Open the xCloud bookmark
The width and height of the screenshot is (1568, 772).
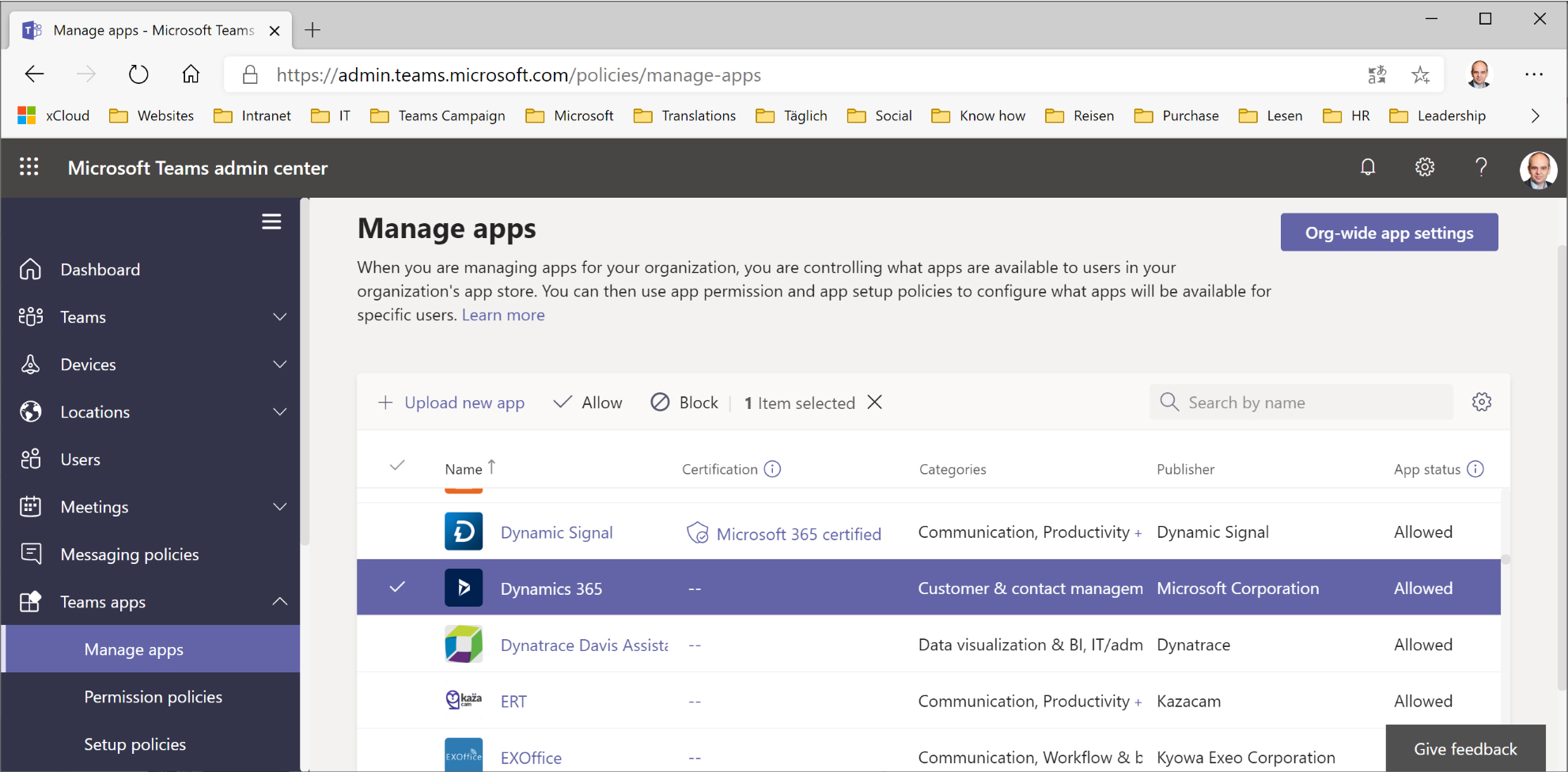pyautogui.click(x=53, y=115)
